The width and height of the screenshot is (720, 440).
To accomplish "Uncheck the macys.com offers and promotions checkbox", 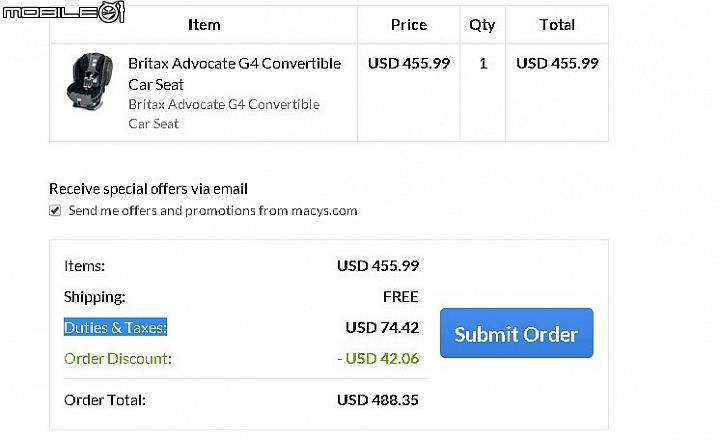I will point(55,211).
